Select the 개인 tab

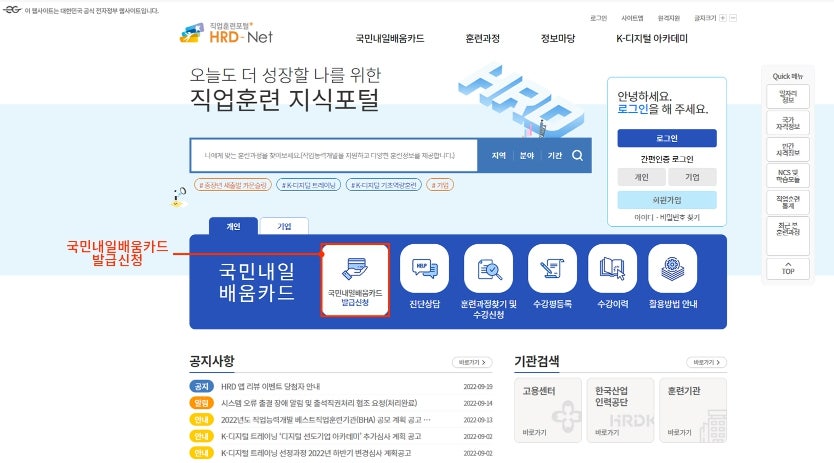(233, 226)
